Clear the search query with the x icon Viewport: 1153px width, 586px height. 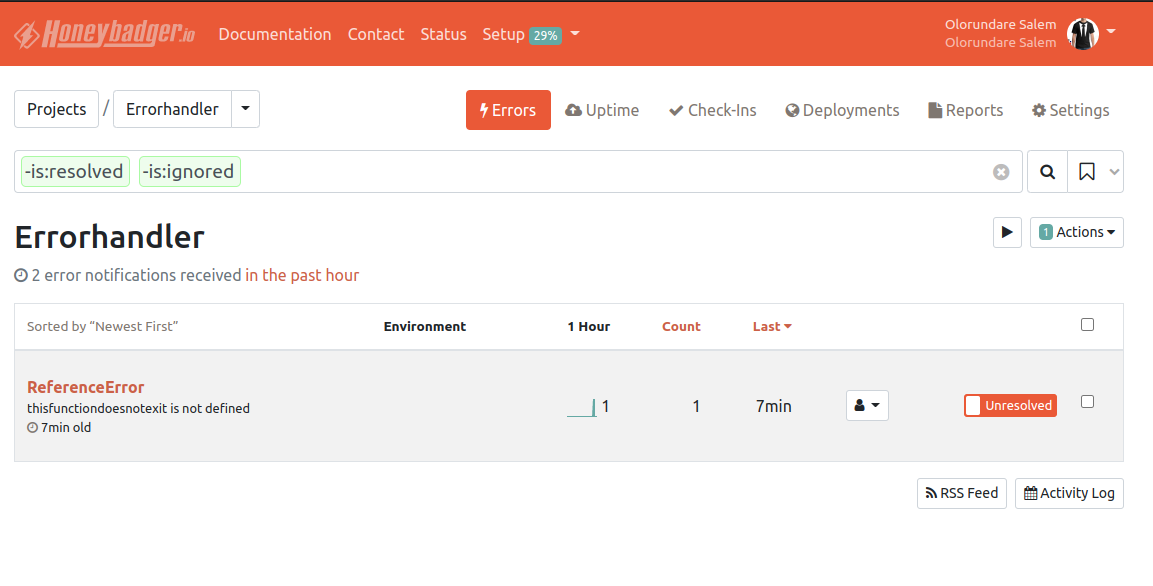pos(1001,172)
